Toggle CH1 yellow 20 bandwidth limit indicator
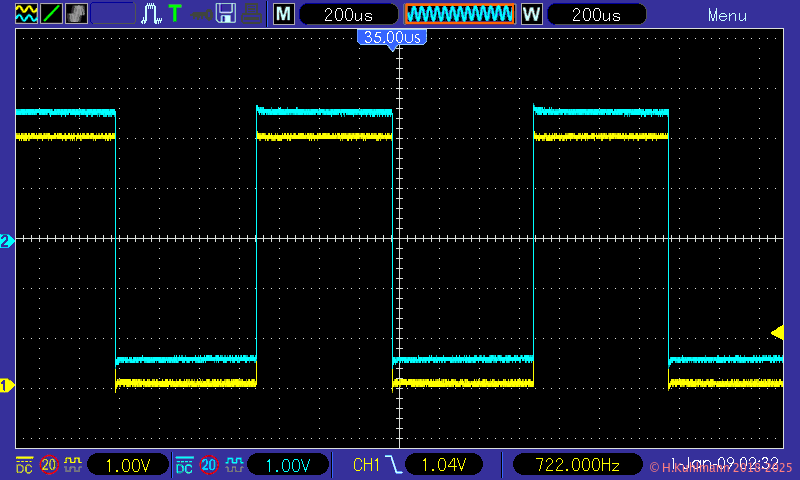This screenshot has height=480, width=800. click(x=48, y=464)
